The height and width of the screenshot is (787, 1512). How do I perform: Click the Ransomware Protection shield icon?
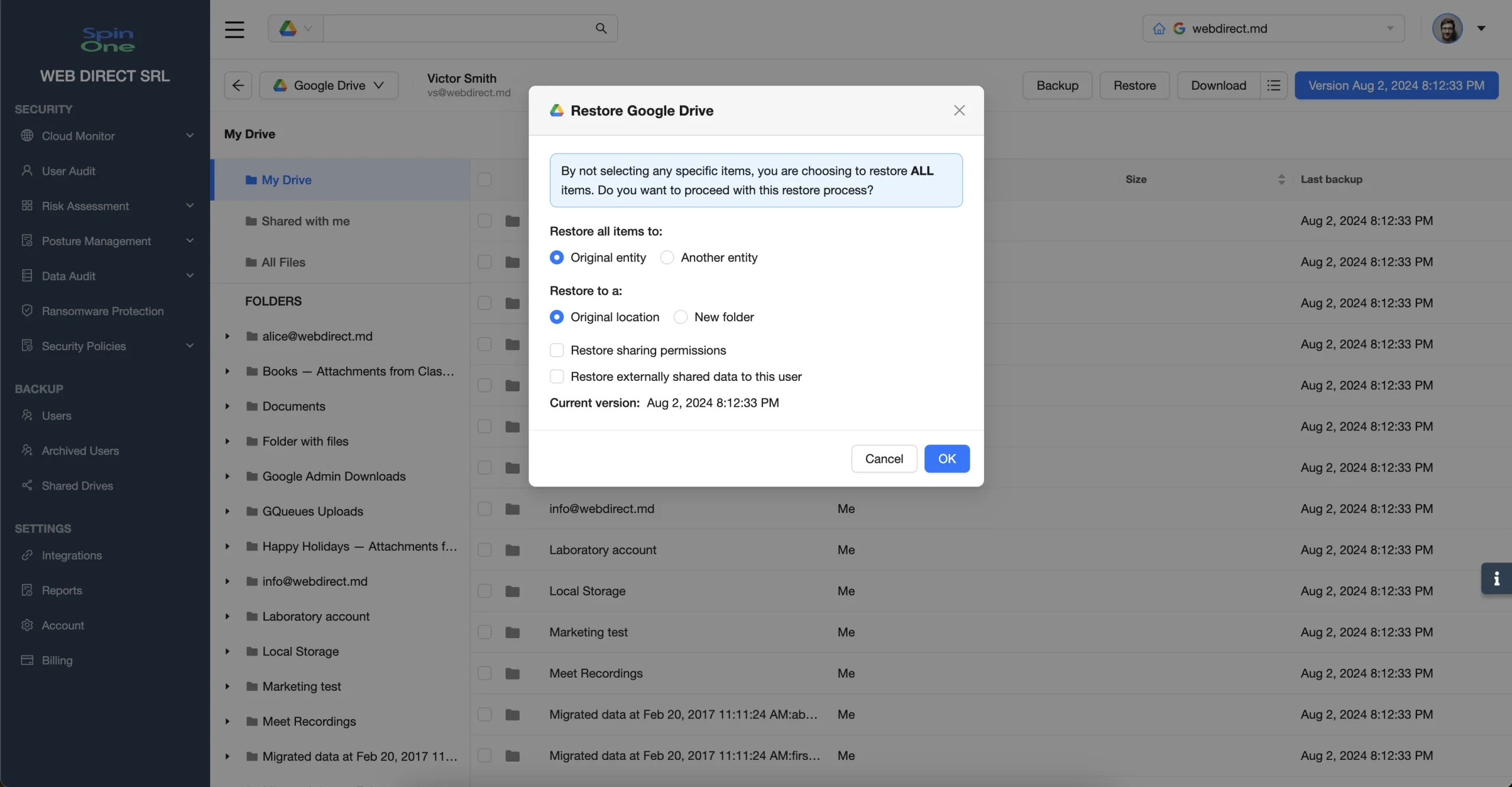[x=27, y=311]
